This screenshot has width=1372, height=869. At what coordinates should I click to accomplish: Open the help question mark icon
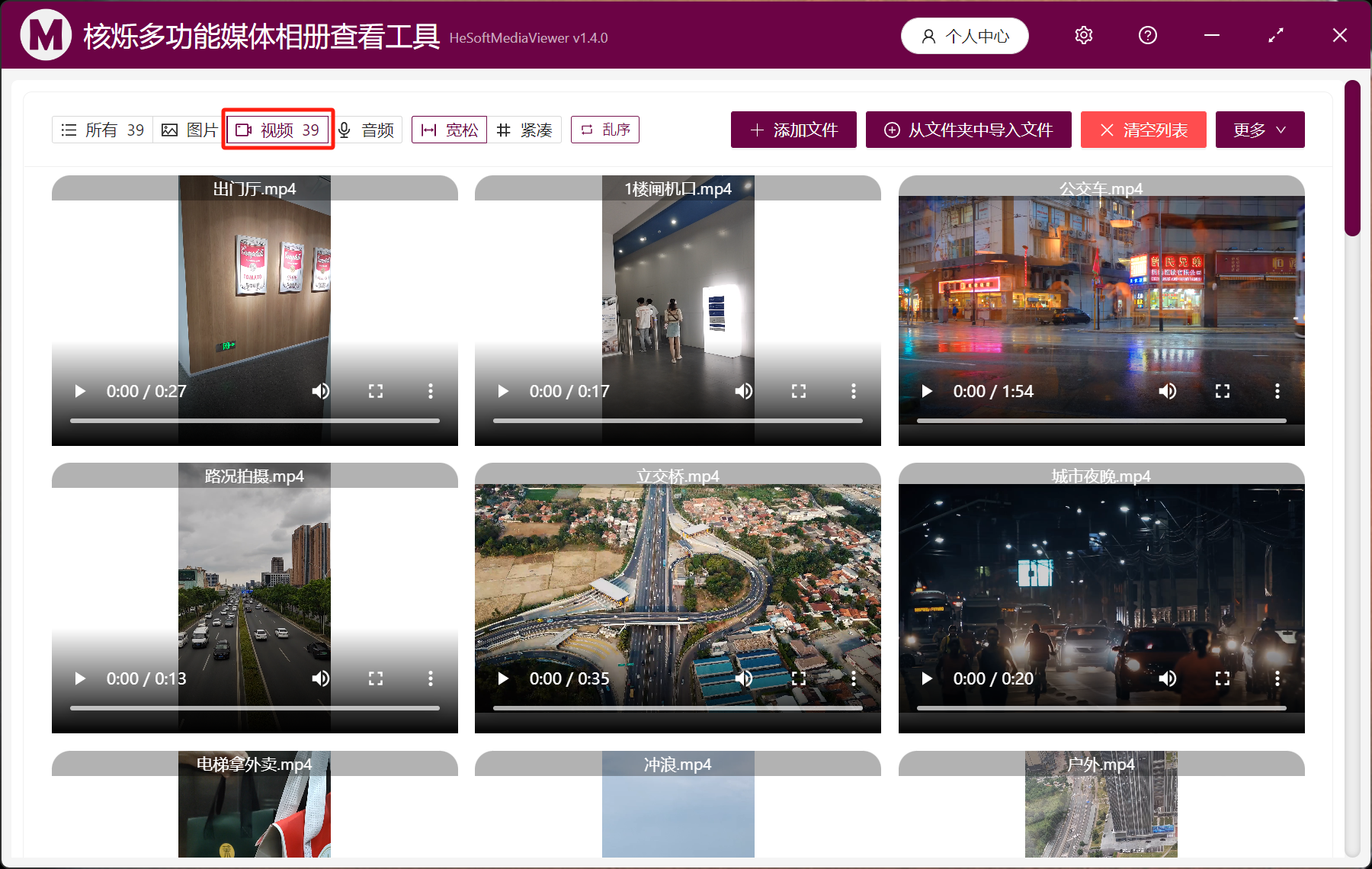coord(1147,35)
